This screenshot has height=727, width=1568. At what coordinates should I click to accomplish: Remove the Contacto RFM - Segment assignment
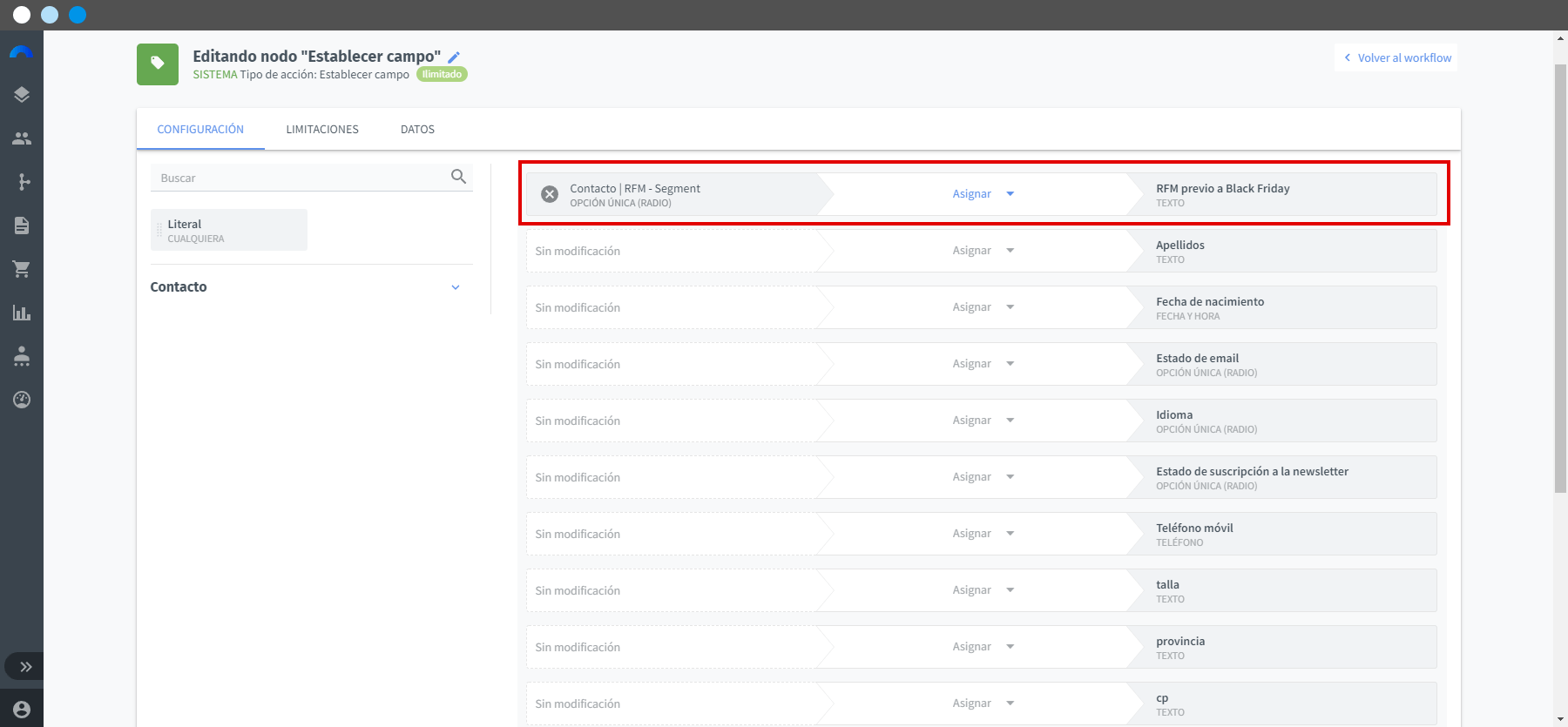[550, 194]
